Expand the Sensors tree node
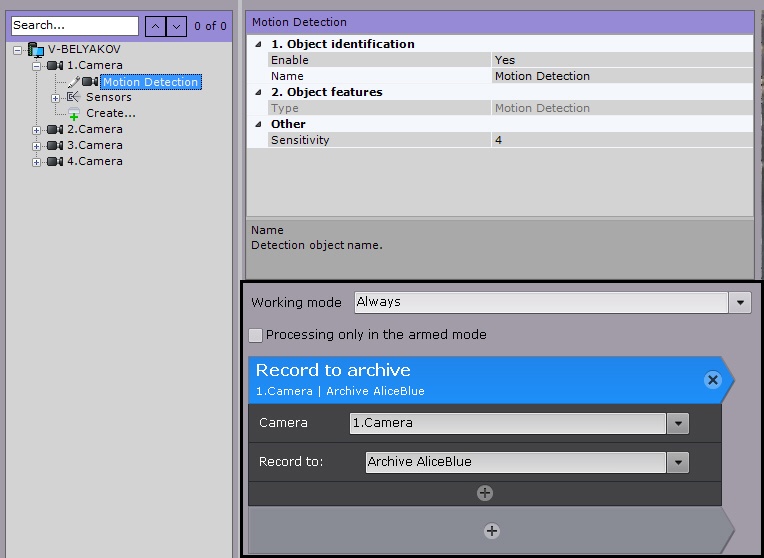The width and height of the screenshot is (764, 558). 56,98
